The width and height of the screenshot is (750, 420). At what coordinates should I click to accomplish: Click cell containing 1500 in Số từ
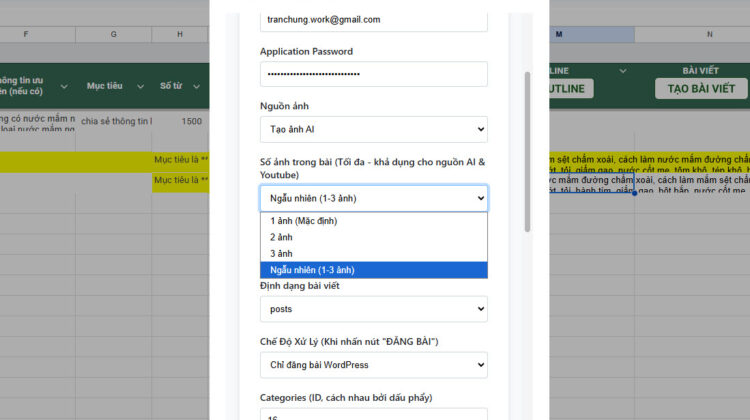(190, 121)
